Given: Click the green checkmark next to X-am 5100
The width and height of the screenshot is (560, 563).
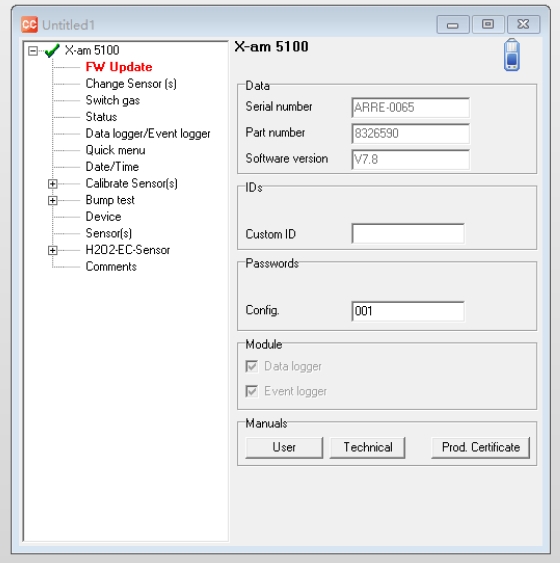Looking at the screenshot, I should coord(52,50).
